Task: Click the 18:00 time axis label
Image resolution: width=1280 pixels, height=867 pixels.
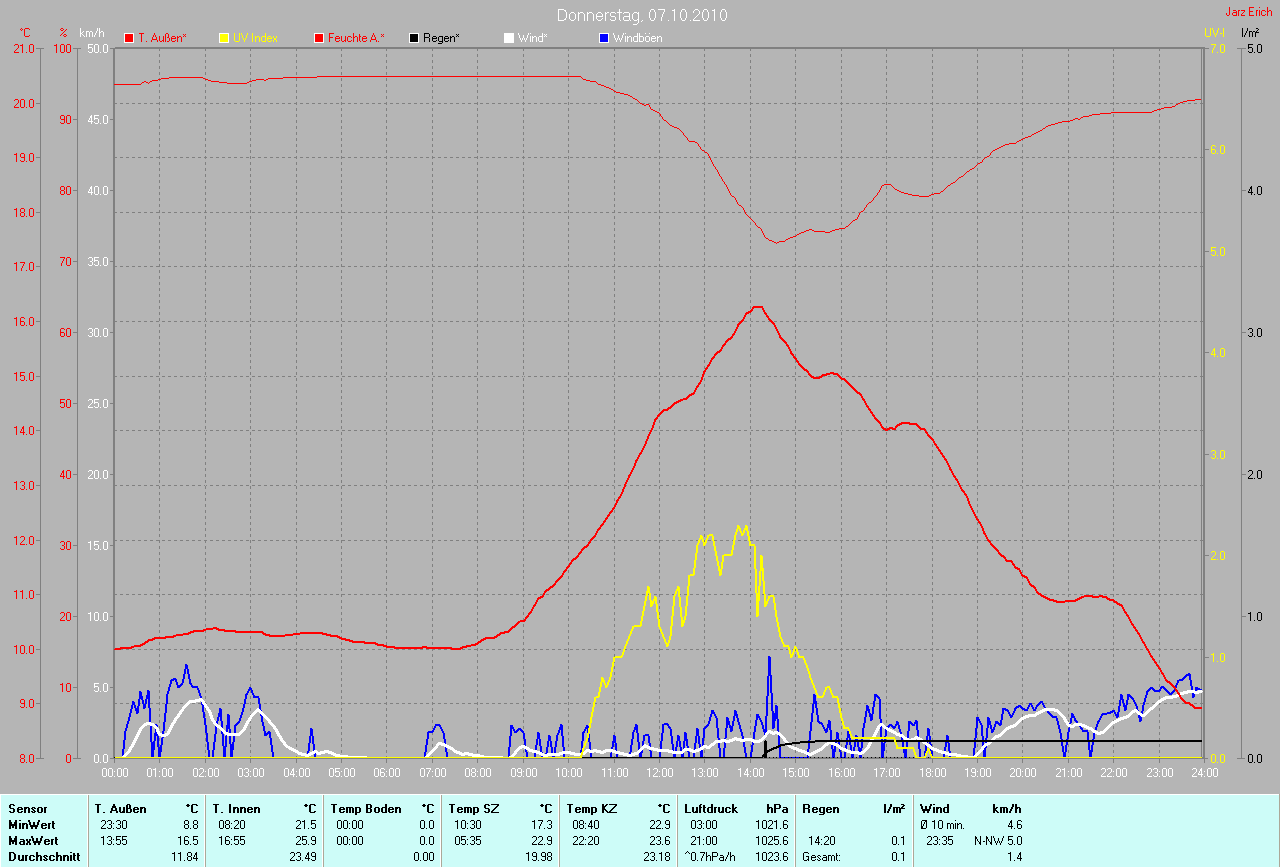Action: (x=932, y=773)
